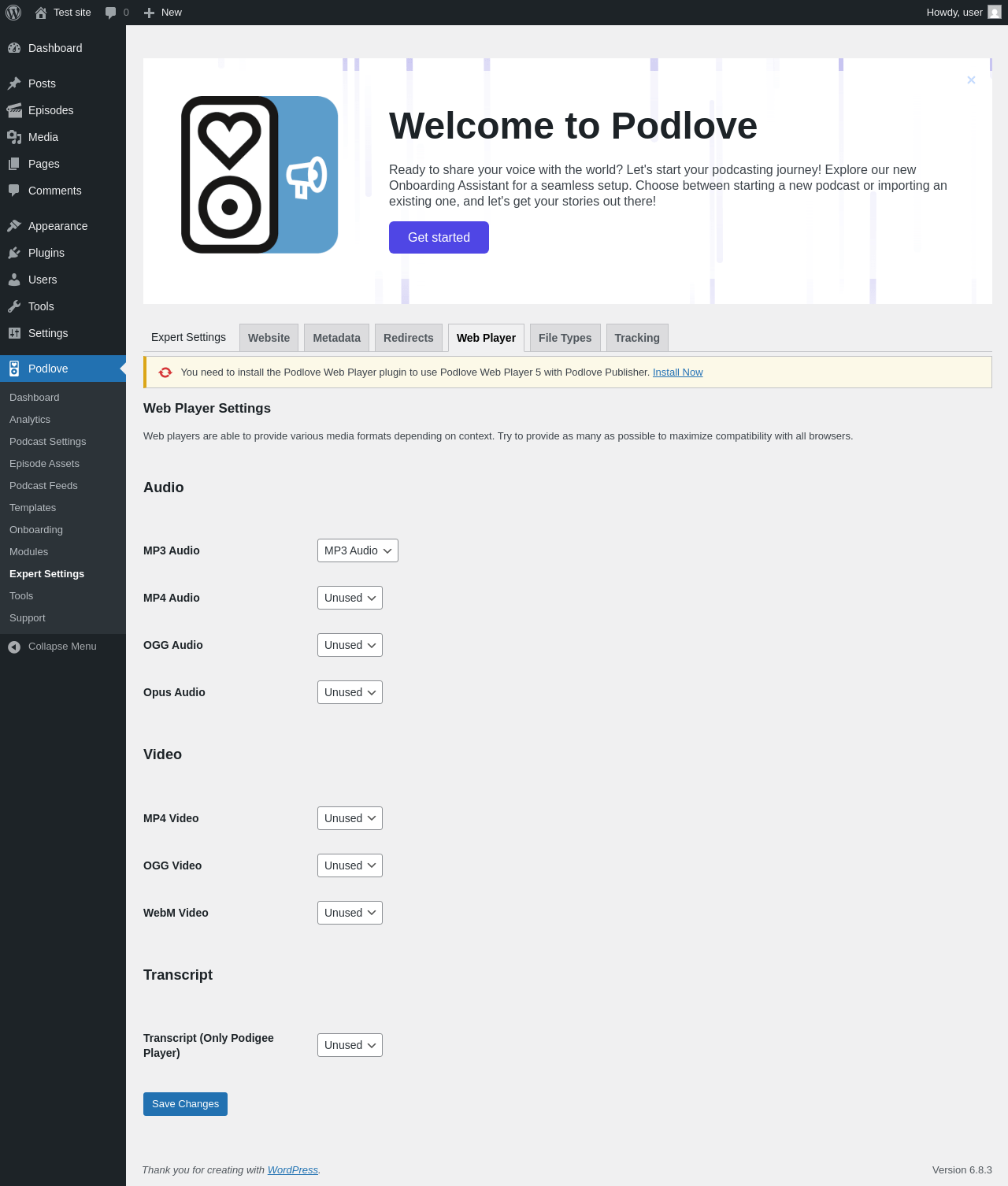Image resolution: width=1008 pixels, height=1186 pixels.
Task: Click the Posts pin icon
Action: pyautogui.click(x=14, y=83)
